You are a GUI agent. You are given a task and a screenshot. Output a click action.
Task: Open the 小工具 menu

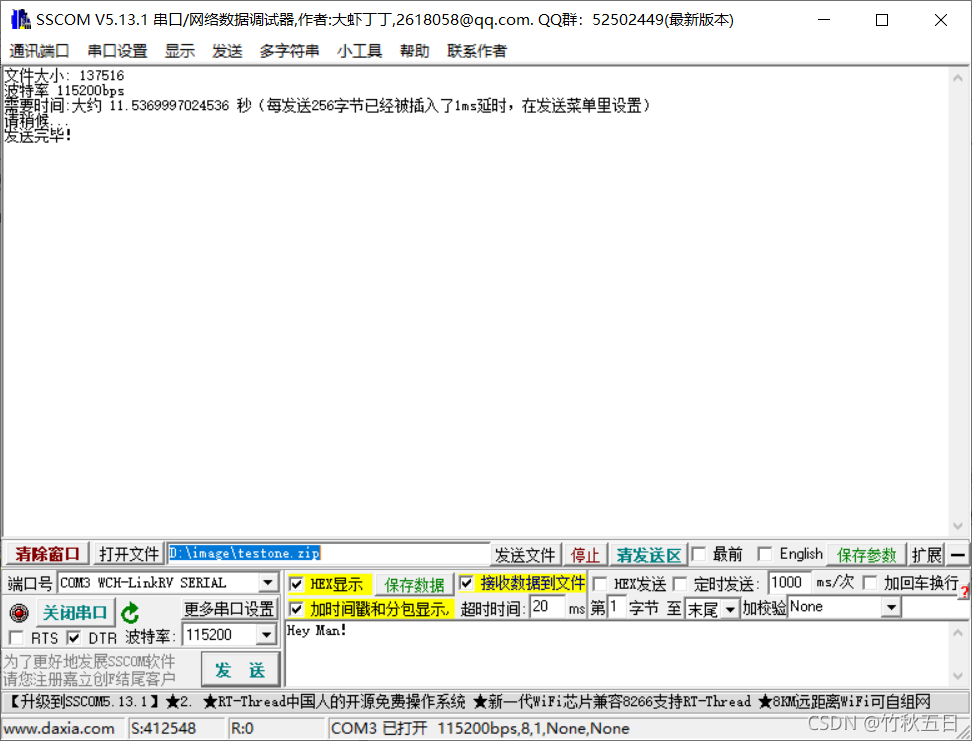(x=359, y=51)
